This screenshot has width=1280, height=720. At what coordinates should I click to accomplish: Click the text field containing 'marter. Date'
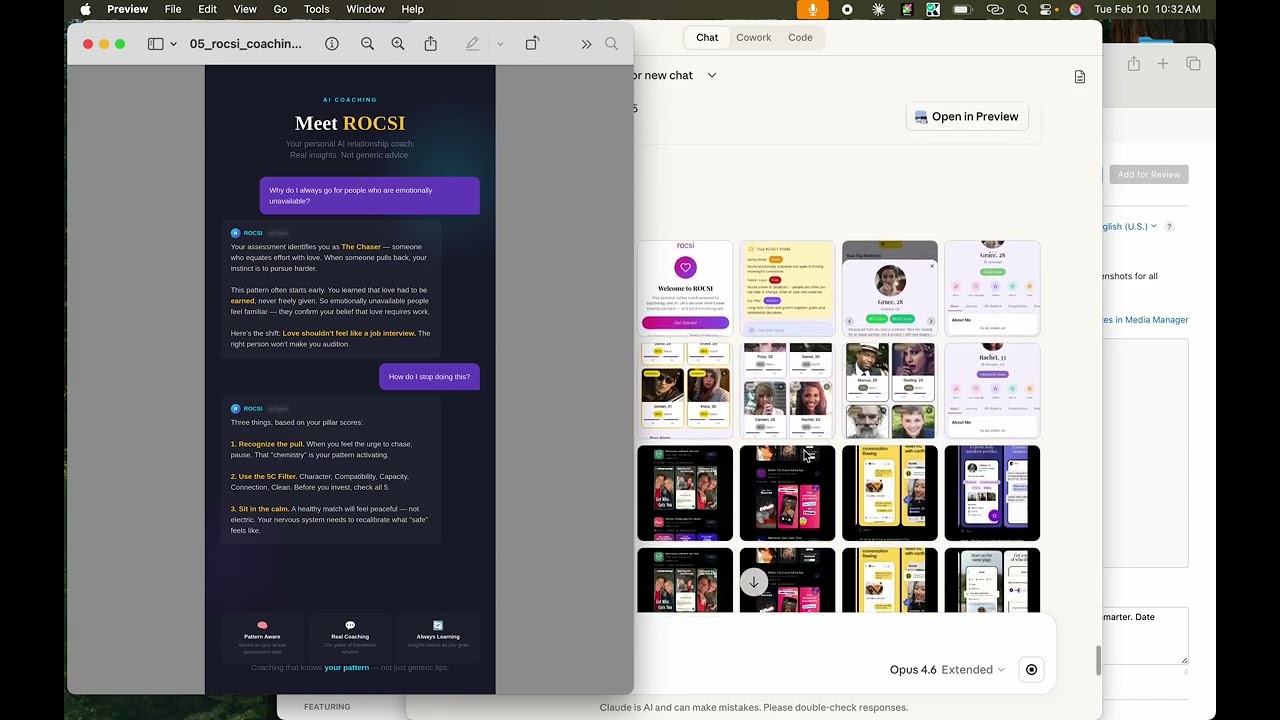1145,635
